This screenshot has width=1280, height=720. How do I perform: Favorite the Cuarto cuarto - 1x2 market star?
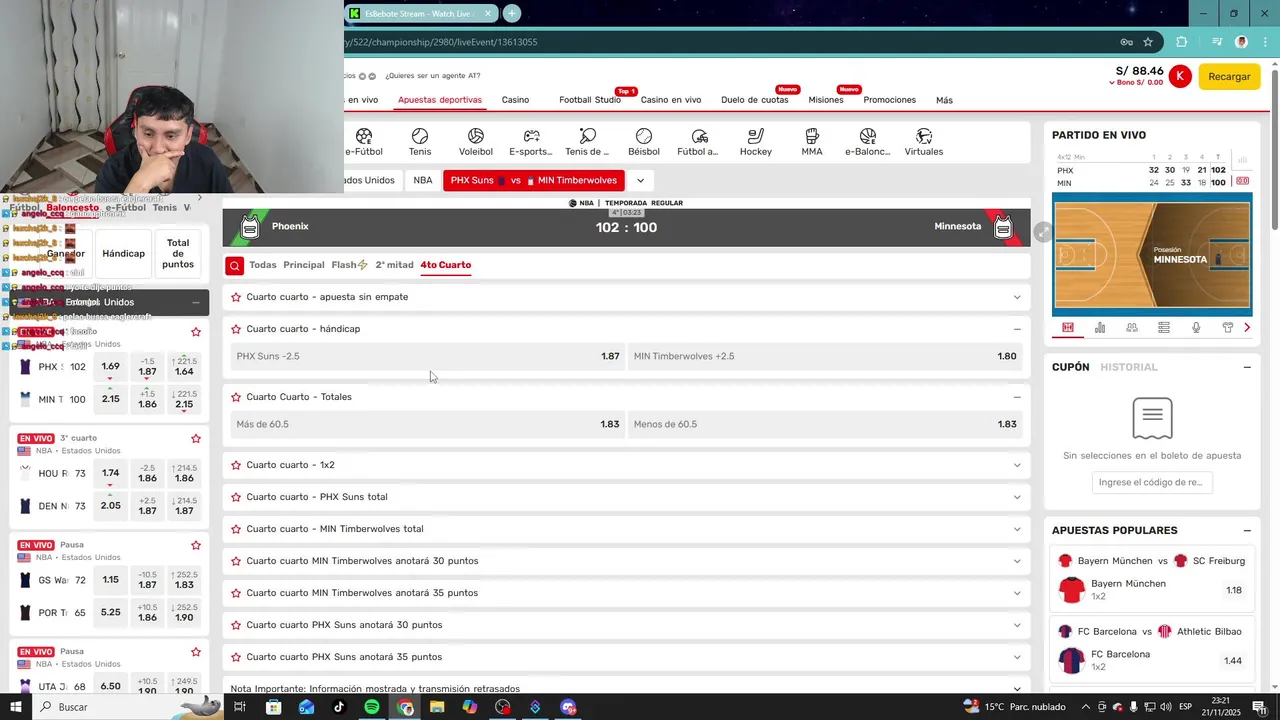pyautogui.click(x=236, y=465)
